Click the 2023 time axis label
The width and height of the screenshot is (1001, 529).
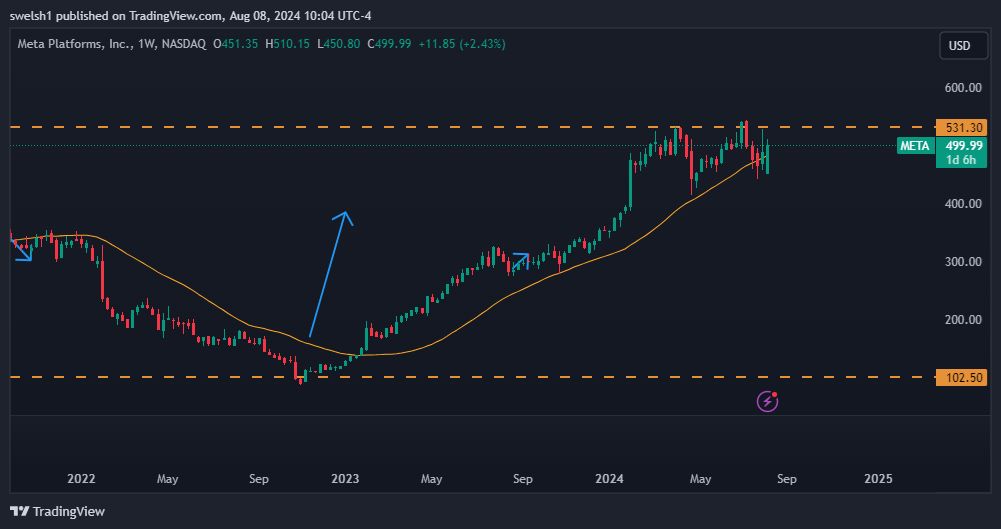tap(345, 479)
